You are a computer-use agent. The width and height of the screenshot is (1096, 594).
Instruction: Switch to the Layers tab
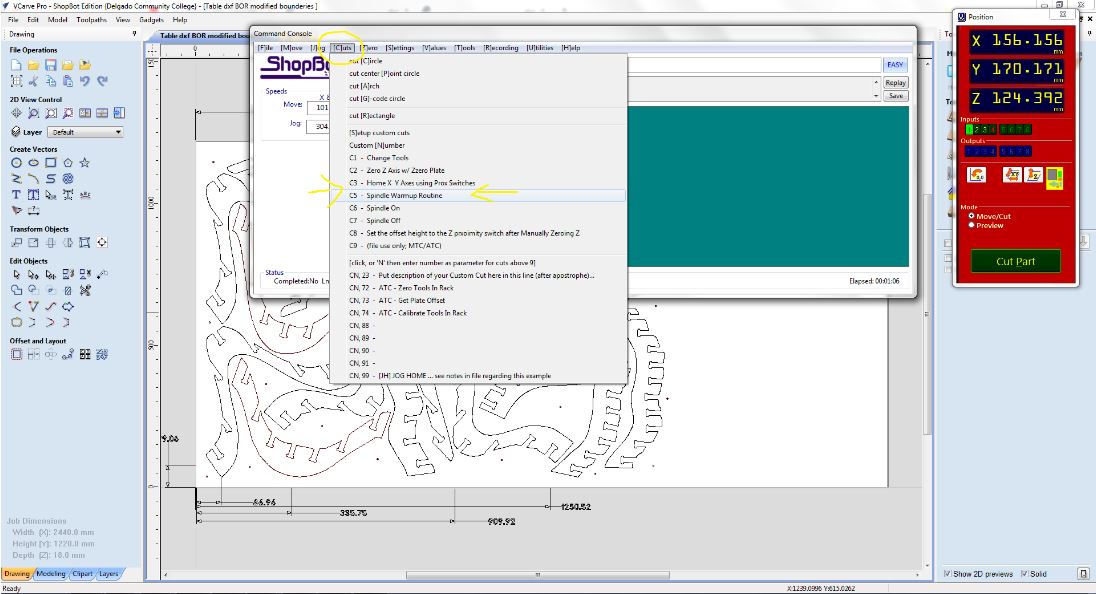[x=108, y=574]
